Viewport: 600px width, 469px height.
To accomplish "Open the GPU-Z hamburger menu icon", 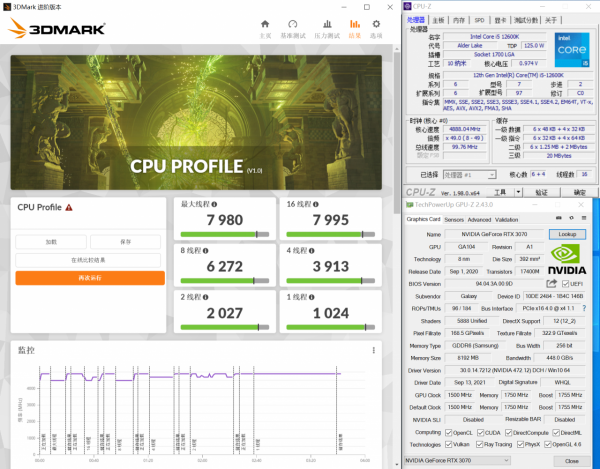I will (x=584, y=218).
